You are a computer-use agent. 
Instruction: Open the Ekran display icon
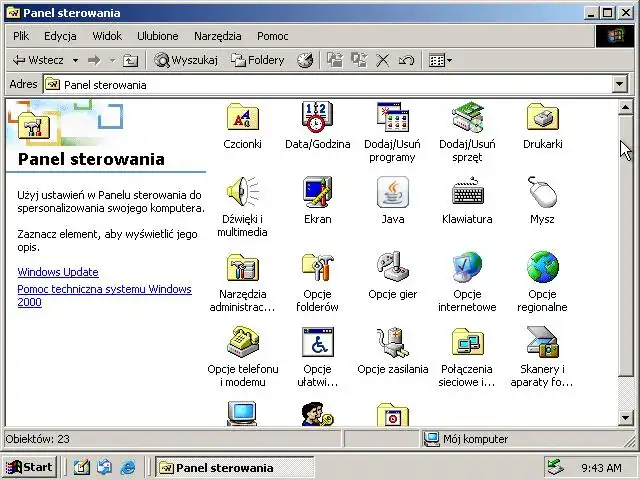pyautogui.click(x=317, y=192)
